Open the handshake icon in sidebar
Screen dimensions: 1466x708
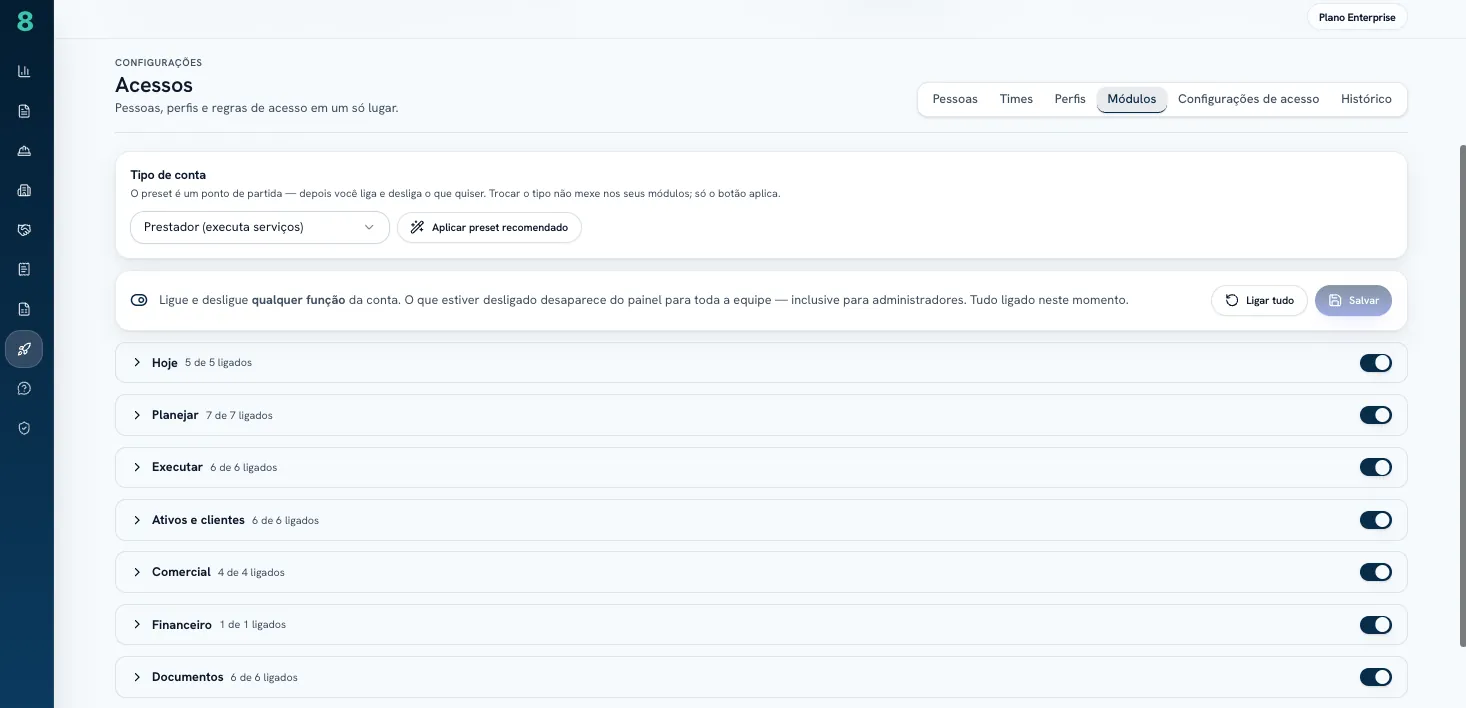pos(24,230)
